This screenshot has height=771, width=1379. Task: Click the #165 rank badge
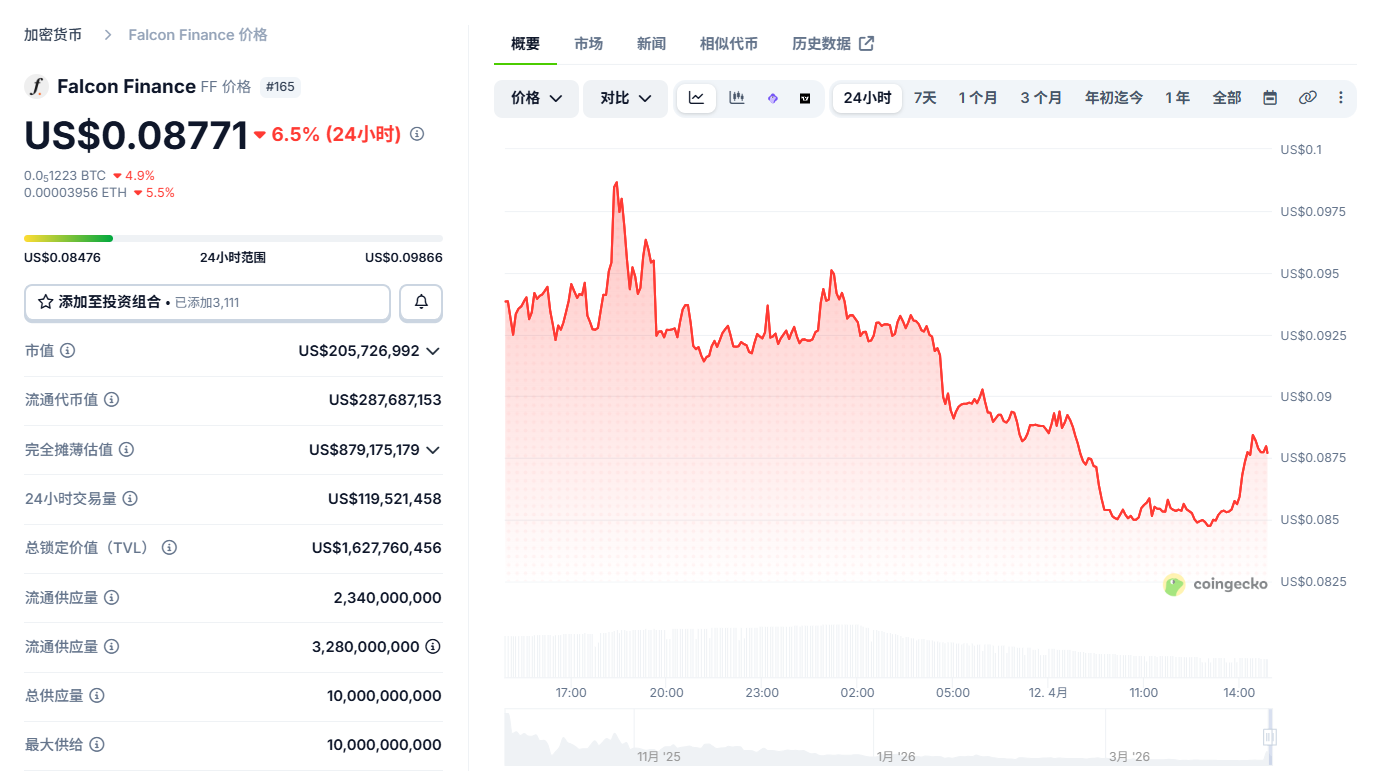(280, 87)
